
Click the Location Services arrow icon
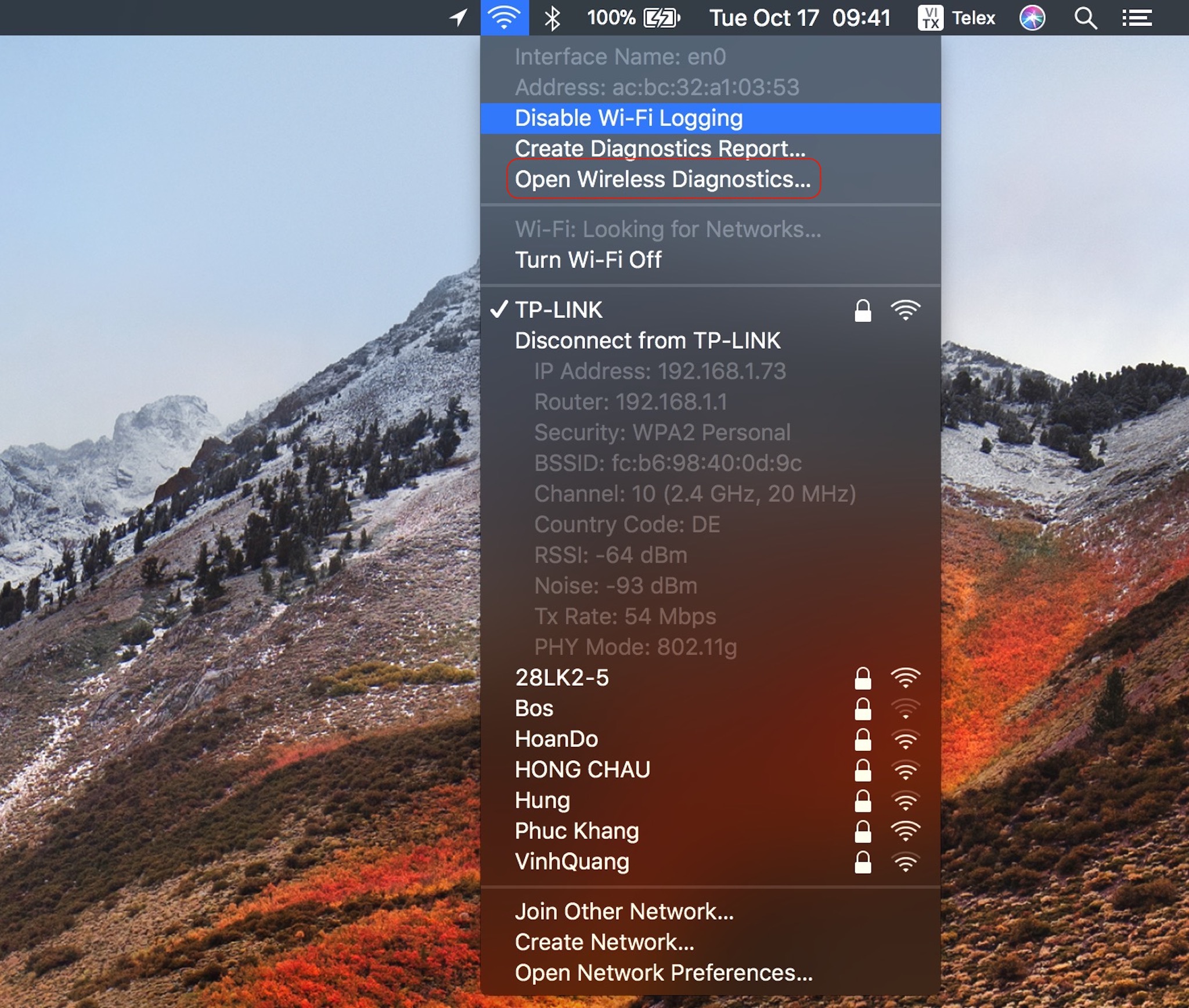458,18
